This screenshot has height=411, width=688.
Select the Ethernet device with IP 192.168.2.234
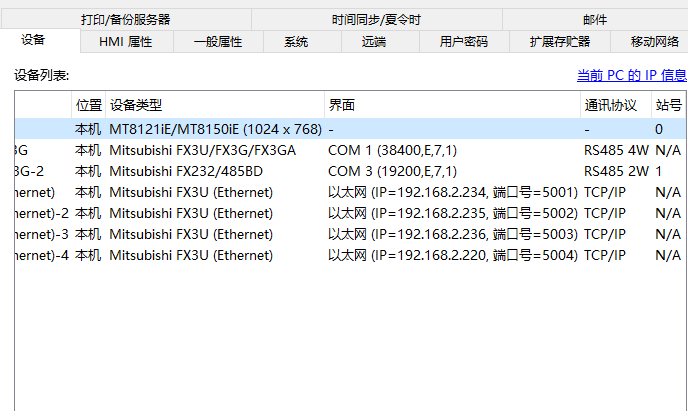point(190,192)
